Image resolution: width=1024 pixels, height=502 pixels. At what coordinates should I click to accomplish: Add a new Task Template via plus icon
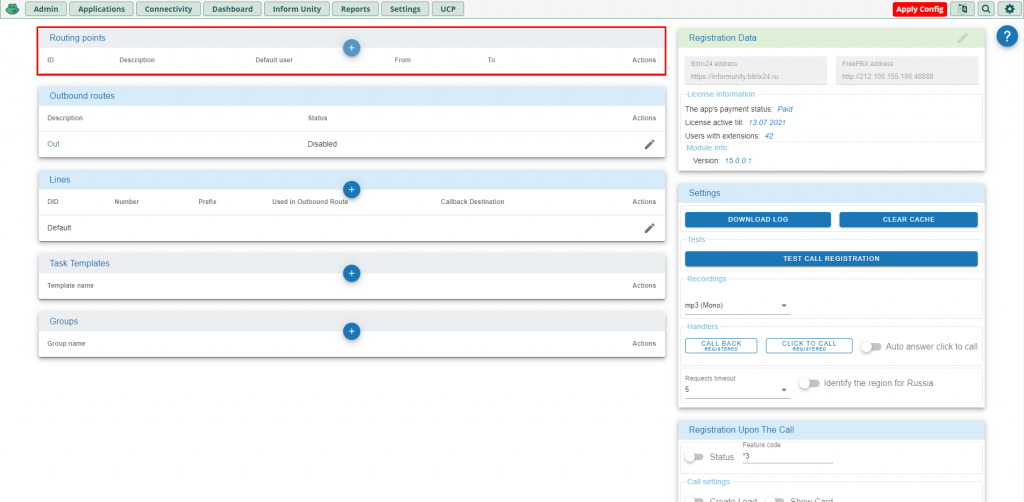click(351, 274)
